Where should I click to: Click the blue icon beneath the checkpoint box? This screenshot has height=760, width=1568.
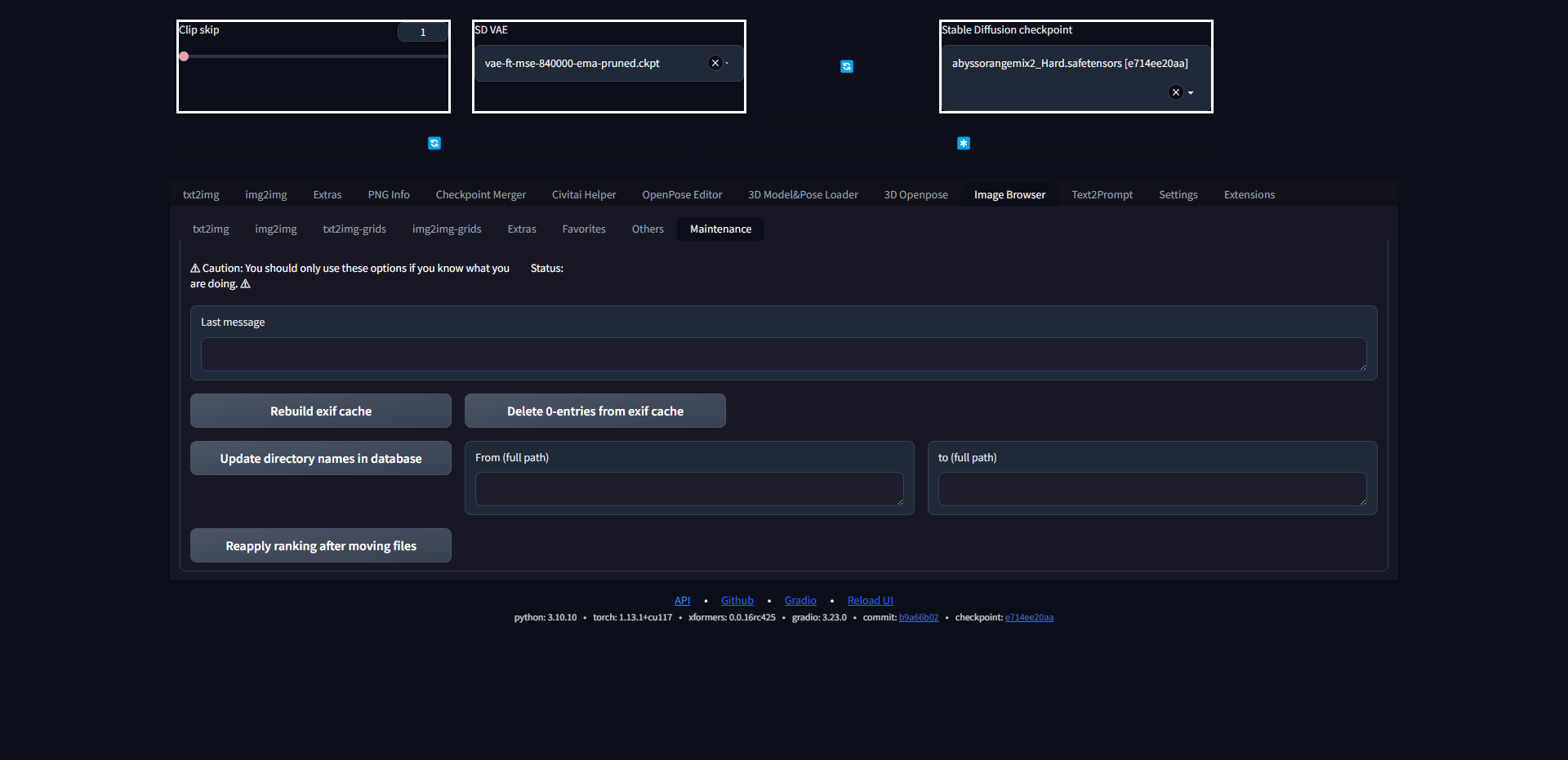[x=964, y=143]
